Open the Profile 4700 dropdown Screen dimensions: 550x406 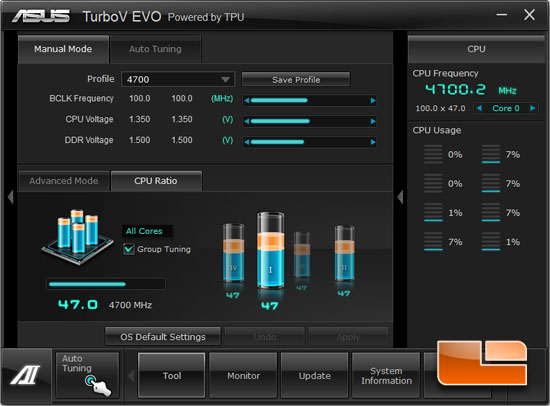[178, 79]
